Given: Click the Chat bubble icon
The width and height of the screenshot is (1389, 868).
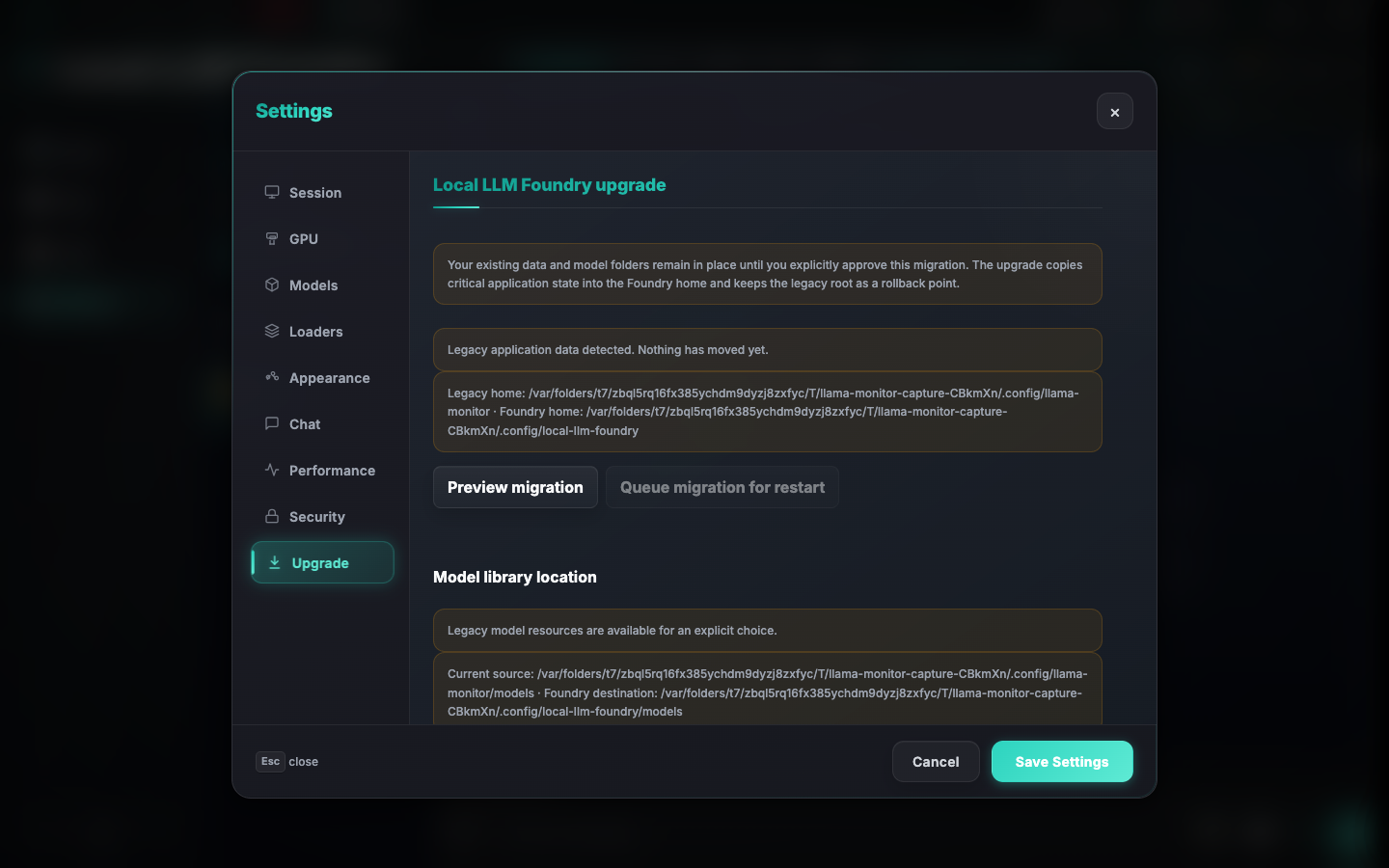Looking at the screenshot, I should [x=272, y=423].
